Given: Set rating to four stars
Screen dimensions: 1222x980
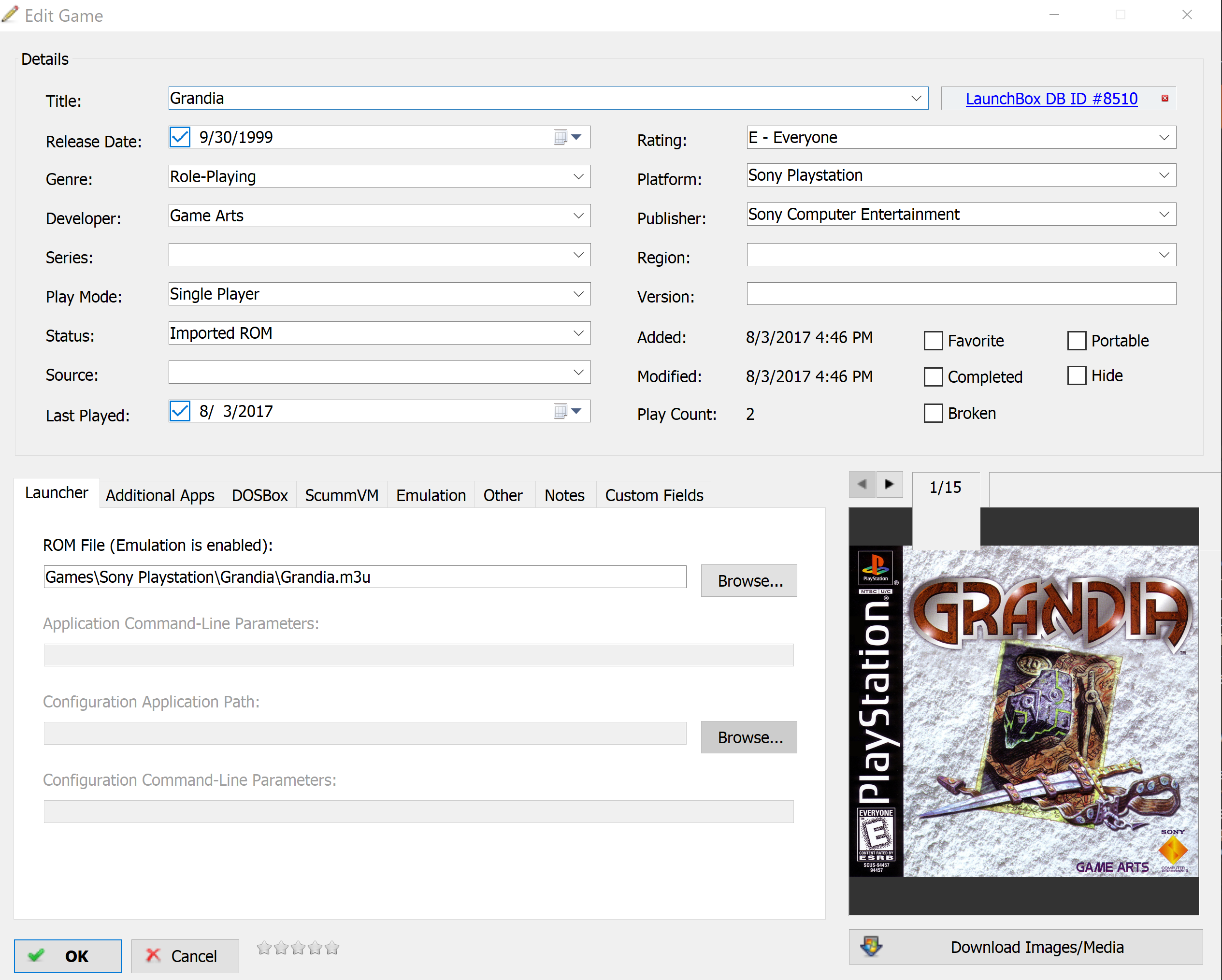Looking at the screenshot, I should tap(315, 948).
